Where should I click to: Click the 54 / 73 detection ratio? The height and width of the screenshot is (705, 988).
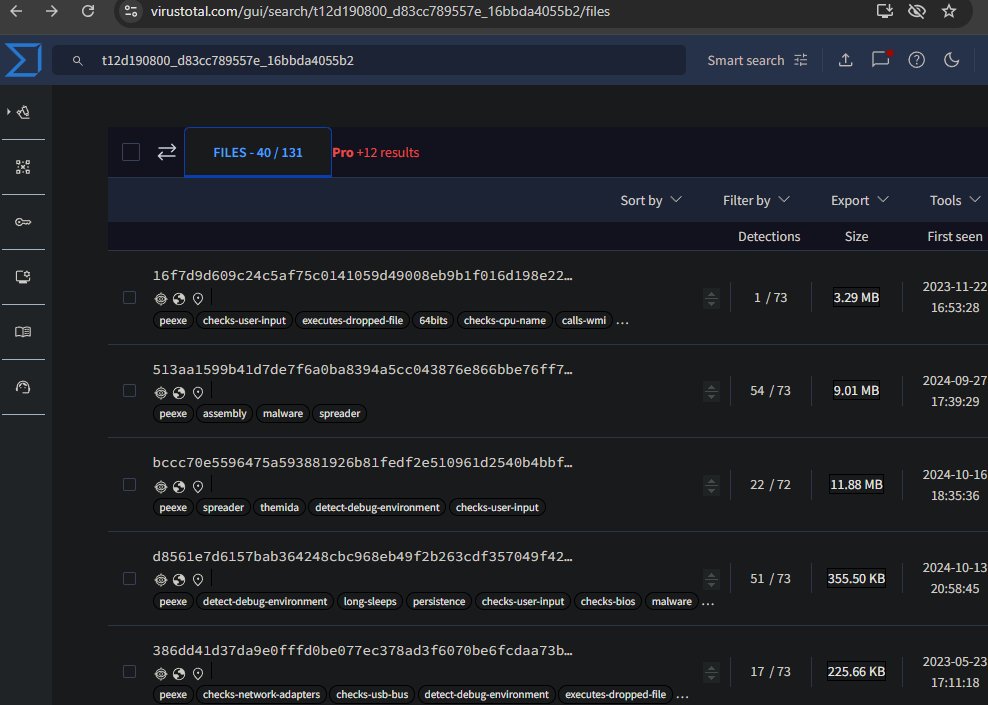tap(770, 391)
